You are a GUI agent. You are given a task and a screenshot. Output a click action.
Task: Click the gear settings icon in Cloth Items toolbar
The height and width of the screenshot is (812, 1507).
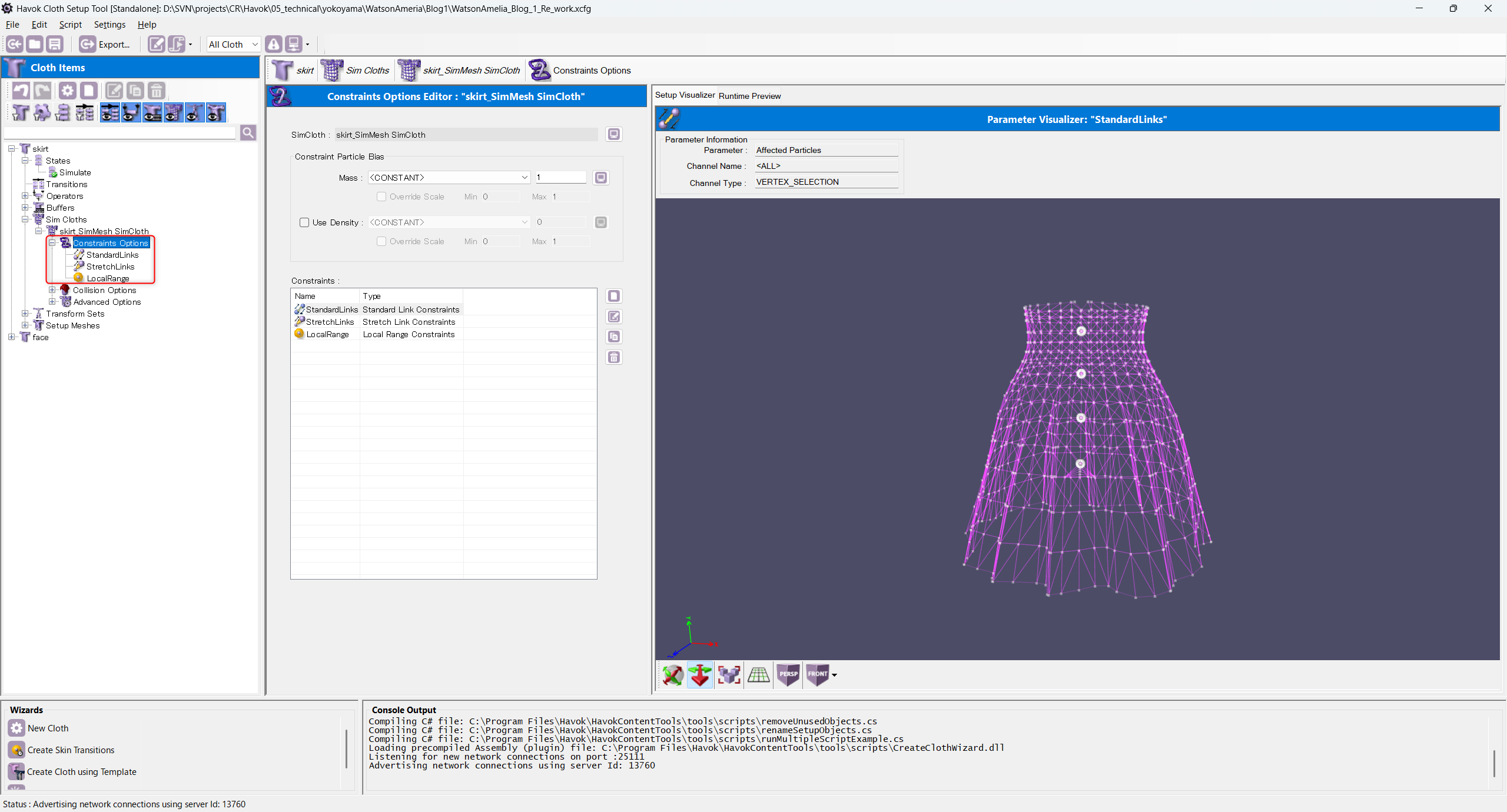(x=68, y=91)
